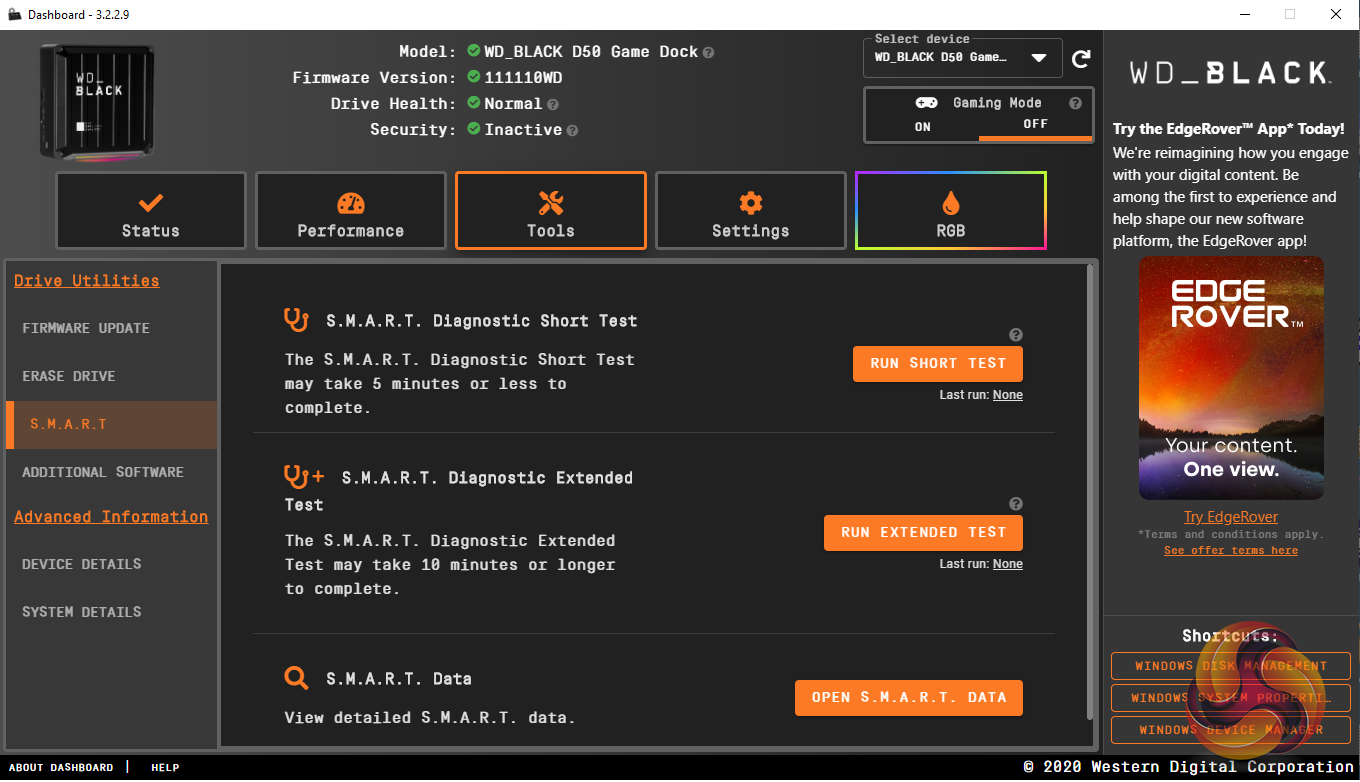Click the Advanced Information heading

coord(111,517)
